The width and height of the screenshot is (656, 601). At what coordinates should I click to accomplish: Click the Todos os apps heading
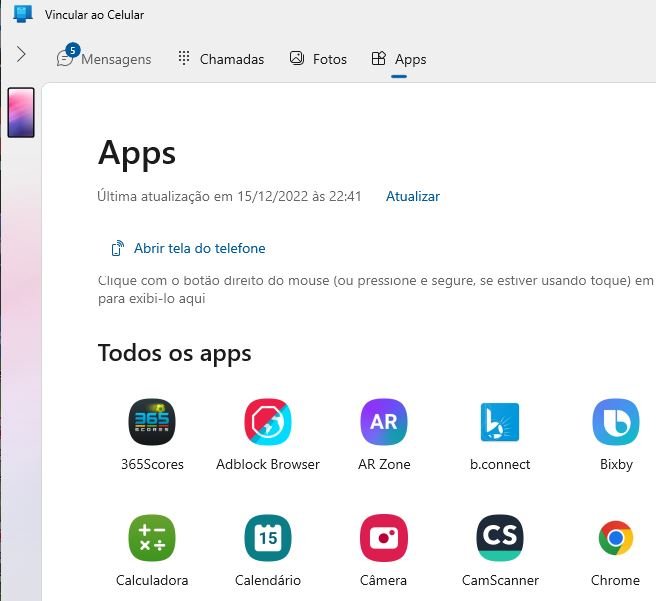[x=174, y=353]
